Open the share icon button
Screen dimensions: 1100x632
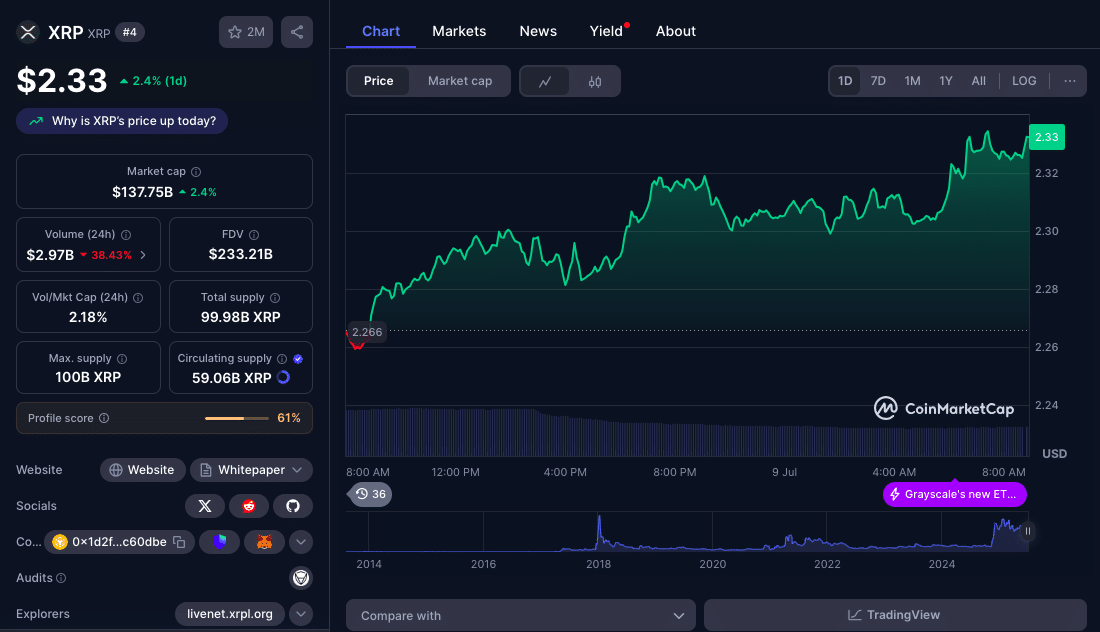coord(297,32)
